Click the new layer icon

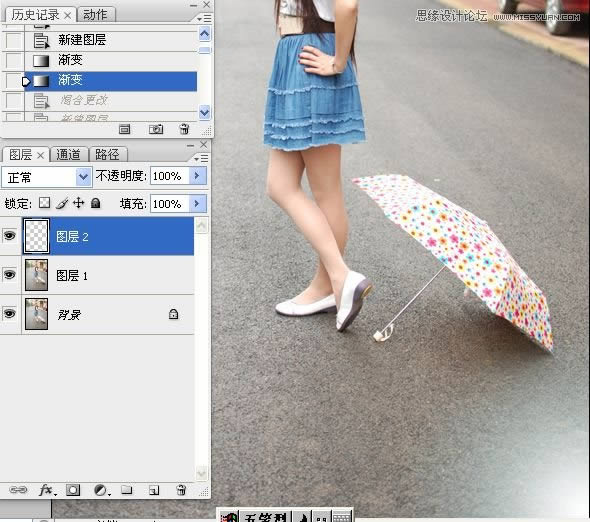[x=154, y=490]
